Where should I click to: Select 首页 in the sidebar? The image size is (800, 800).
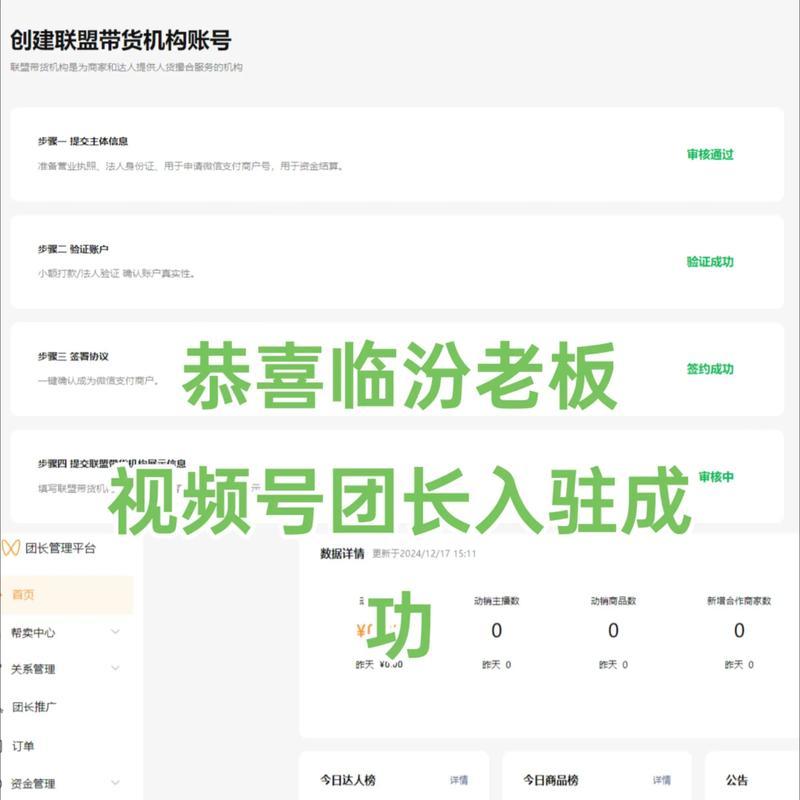(67, 594)
